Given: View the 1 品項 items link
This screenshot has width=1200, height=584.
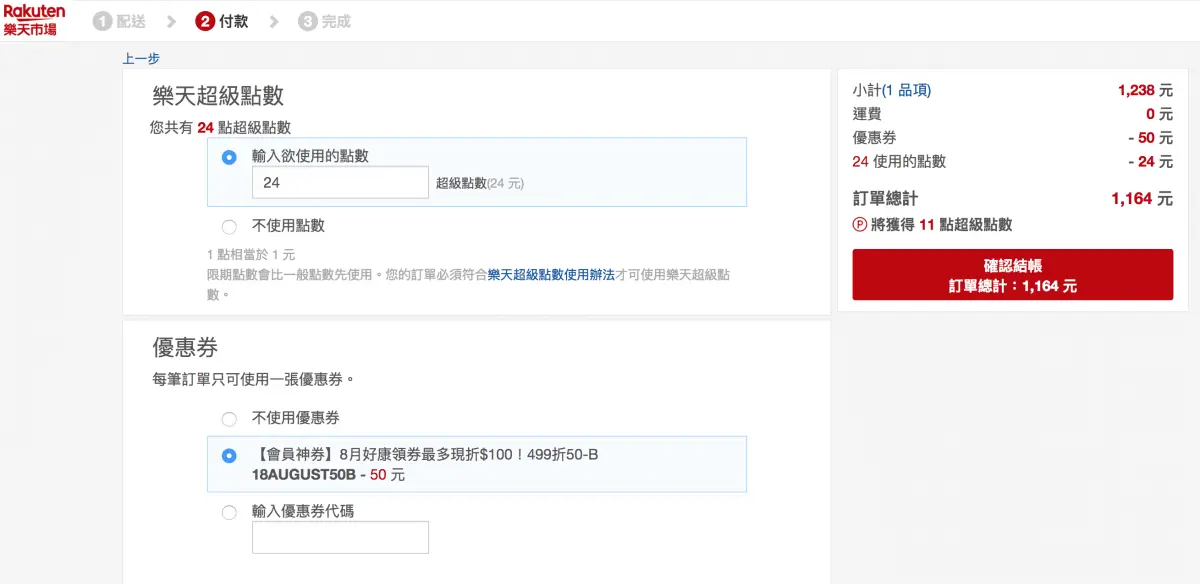Looking at the screenshot, I should pyautogui.click(x=906, y=90).
